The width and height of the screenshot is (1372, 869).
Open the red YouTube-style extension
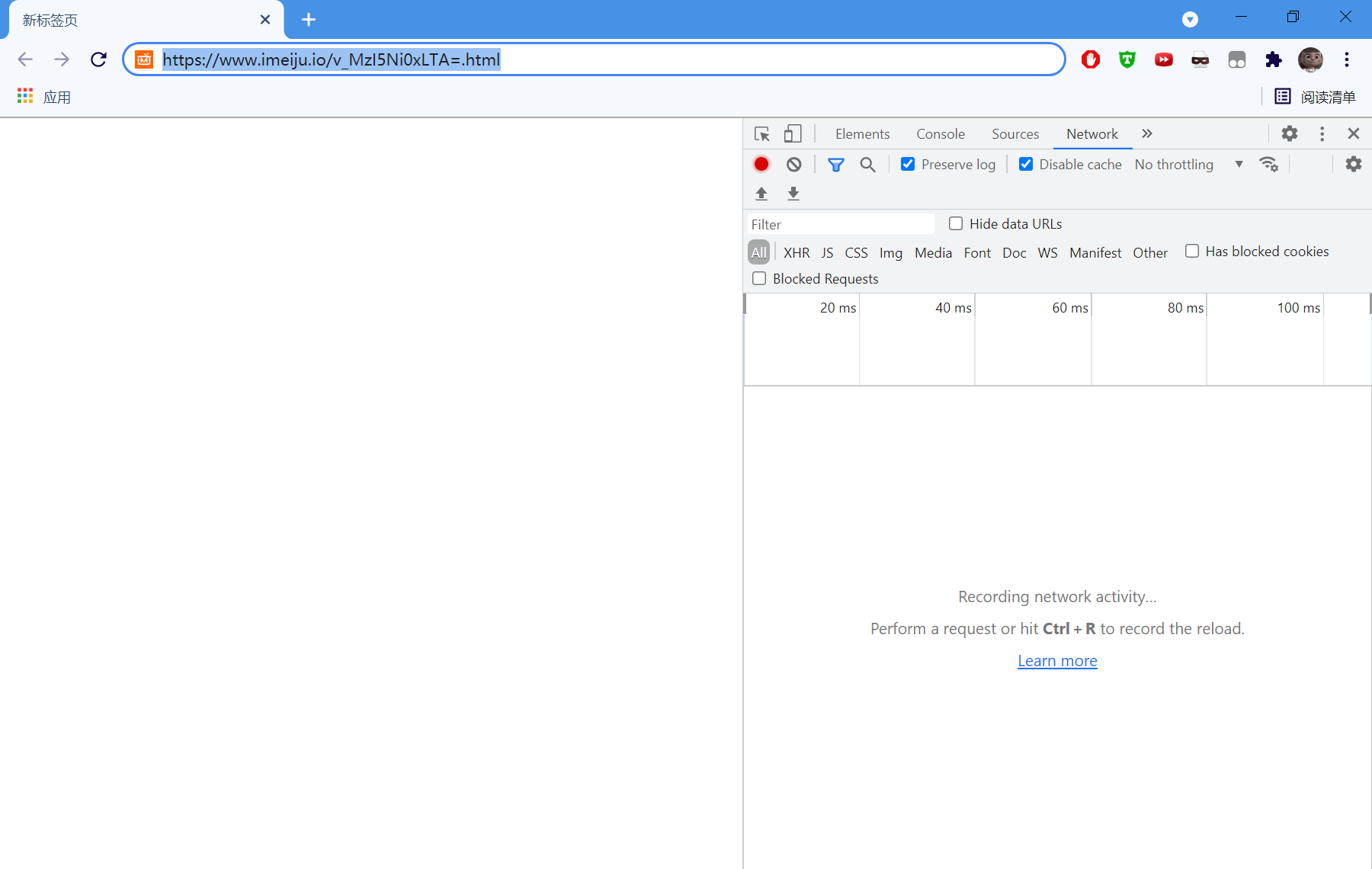[x=1164, y=59]
